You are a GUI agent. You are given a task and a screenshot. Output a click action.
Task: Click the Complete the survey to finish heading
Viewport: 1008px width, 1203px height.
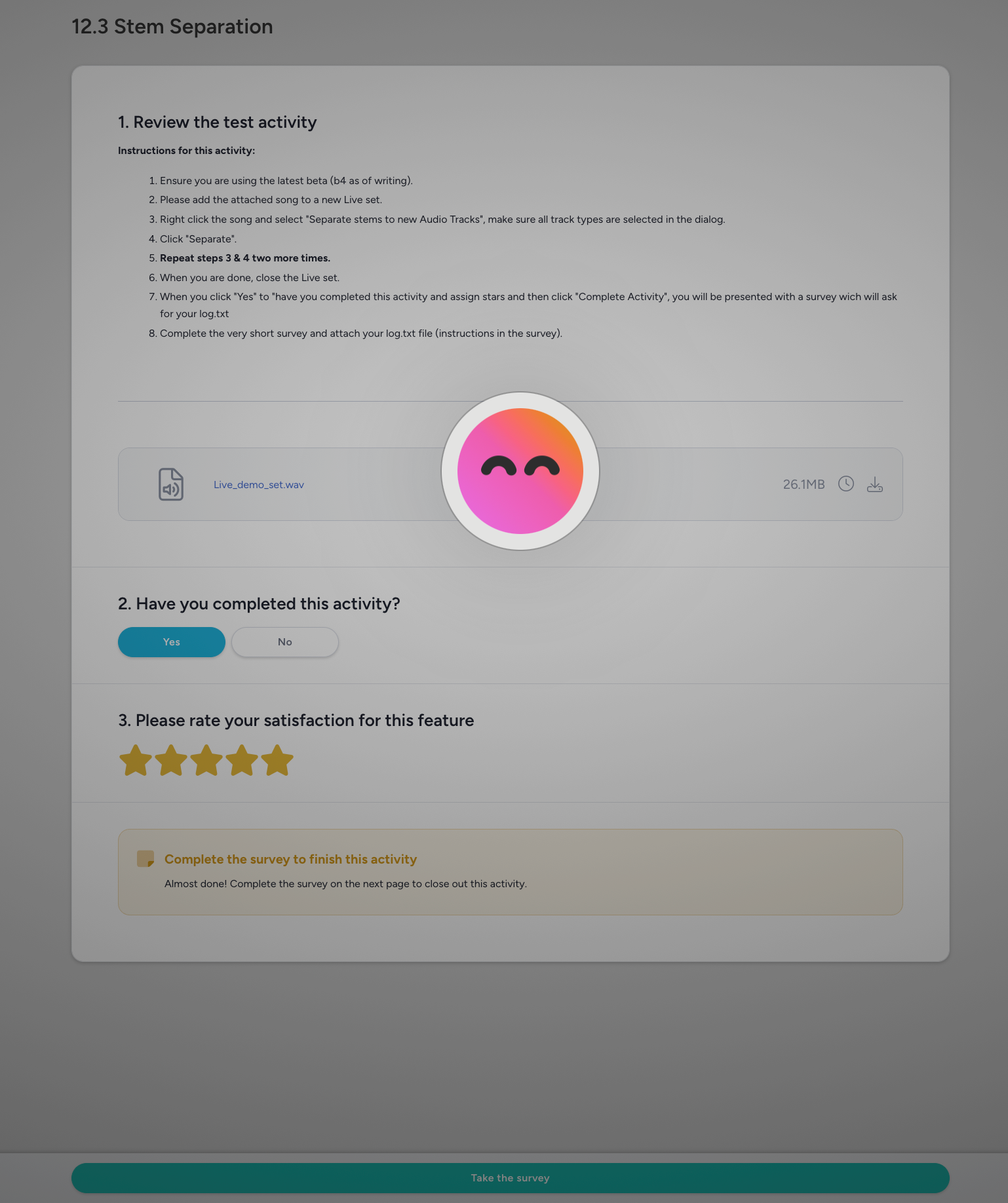point(290,859)
